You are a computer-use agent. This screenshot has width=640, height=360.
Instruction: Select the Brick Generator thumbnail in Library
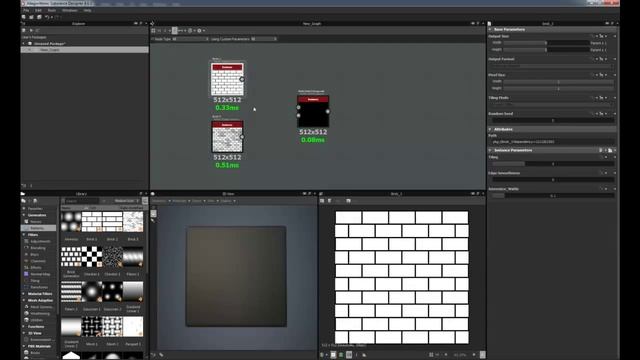(71, 257)
